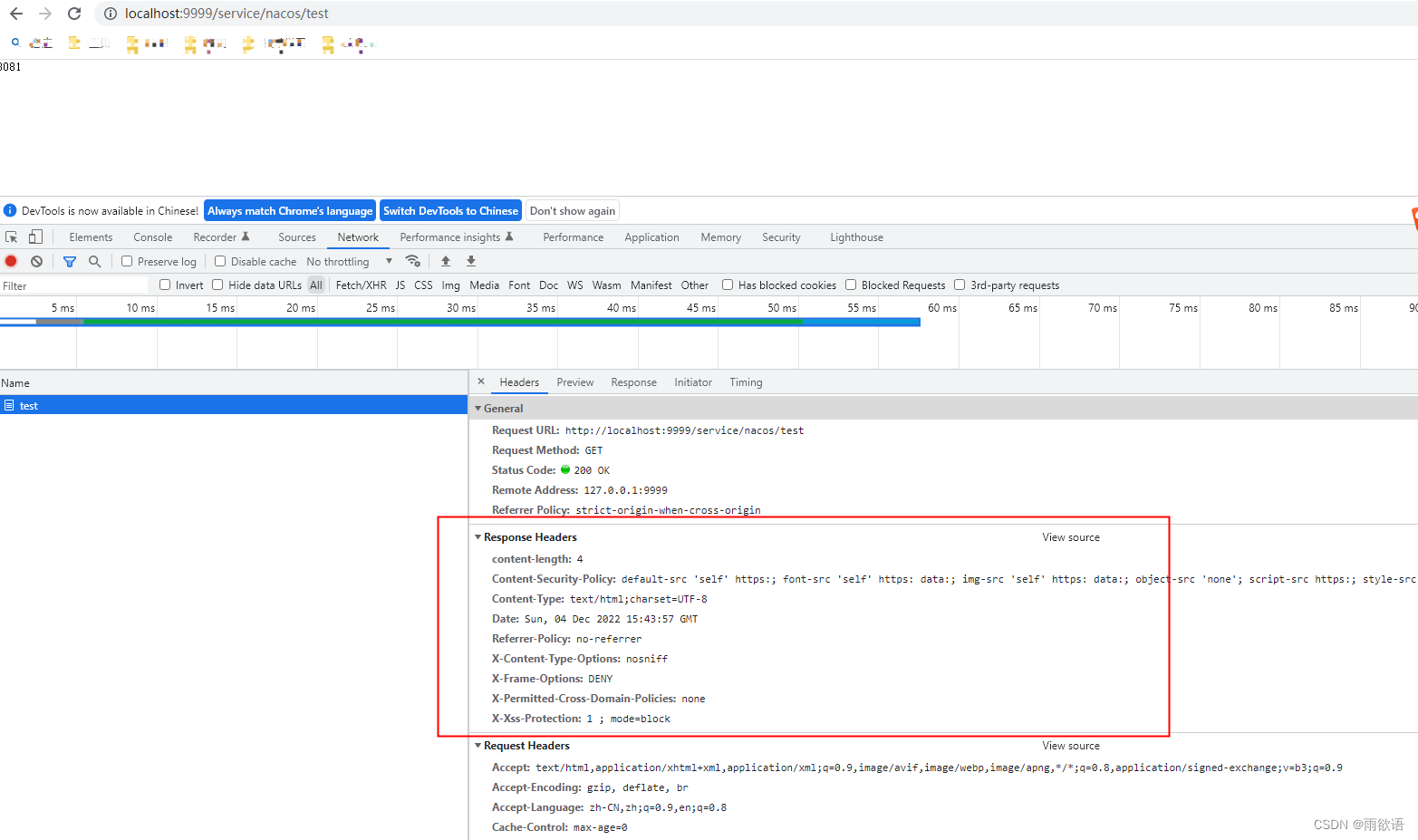The height and width of the screenshot is (840, 1418).
Task: Click the Request URL value in General
Action: pos(684,430)
